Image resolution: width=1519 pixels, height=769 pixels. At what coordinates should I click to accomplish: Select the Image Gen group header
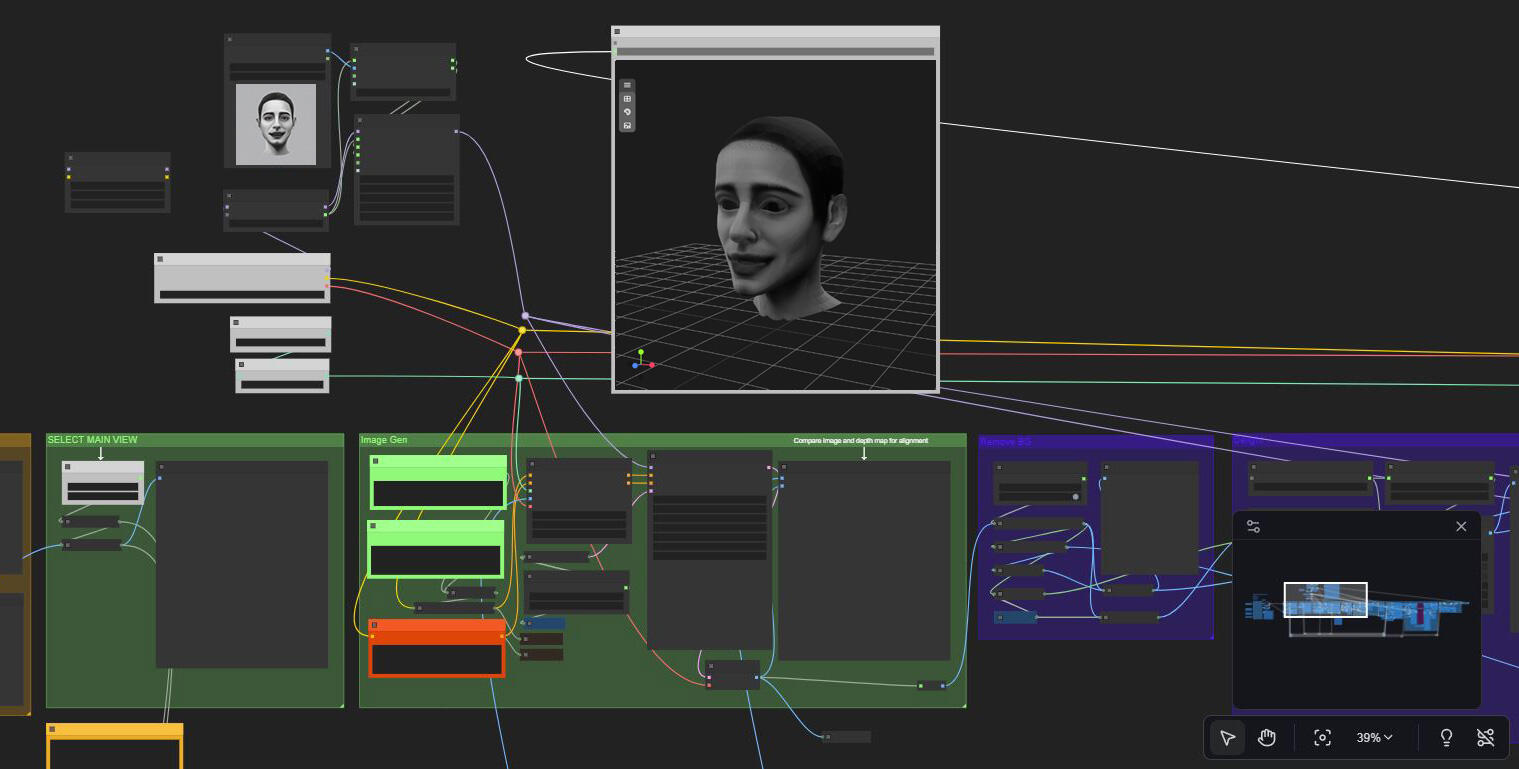(384, 440)
